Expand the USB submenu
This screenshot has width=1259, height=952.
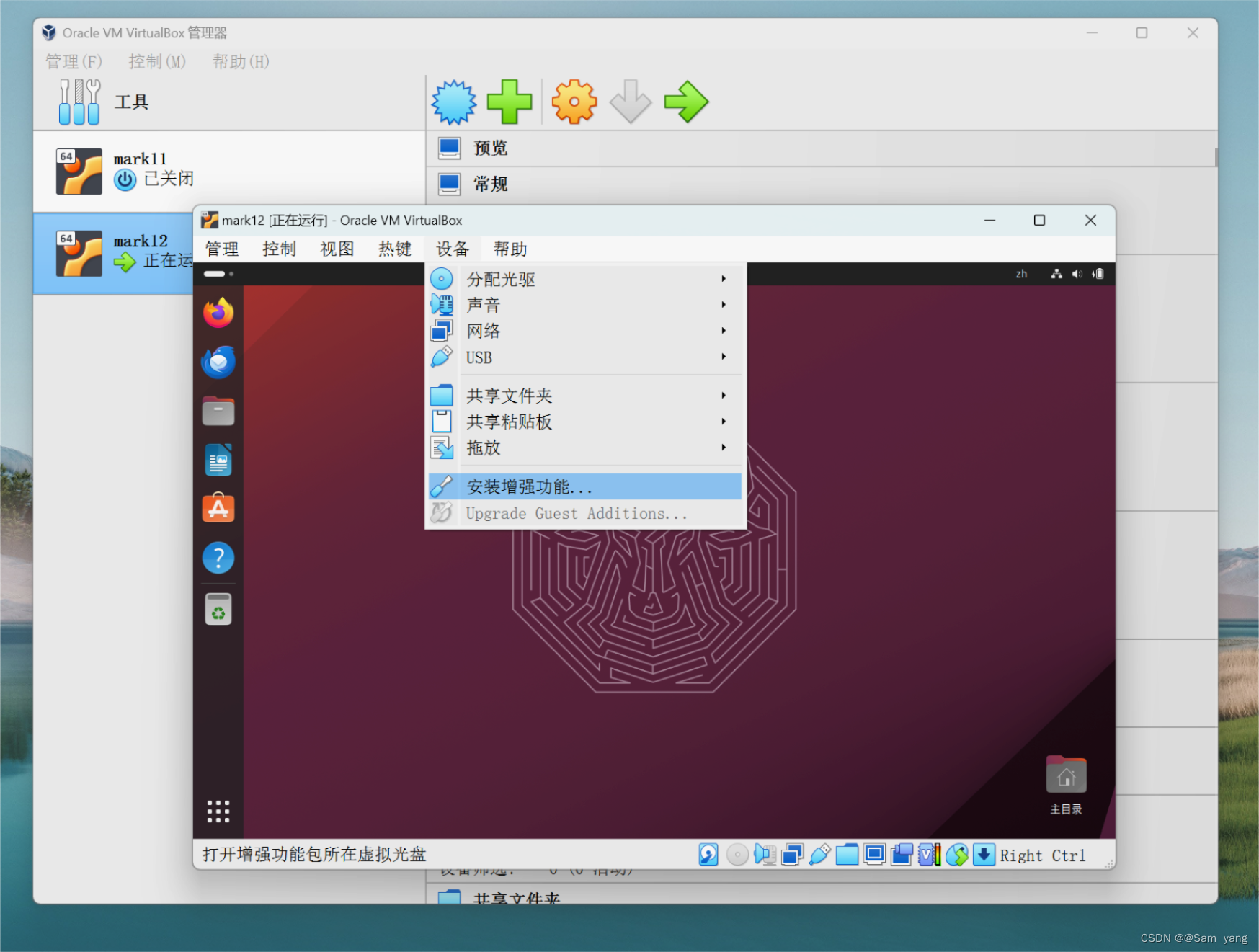(x=585, y=357)
